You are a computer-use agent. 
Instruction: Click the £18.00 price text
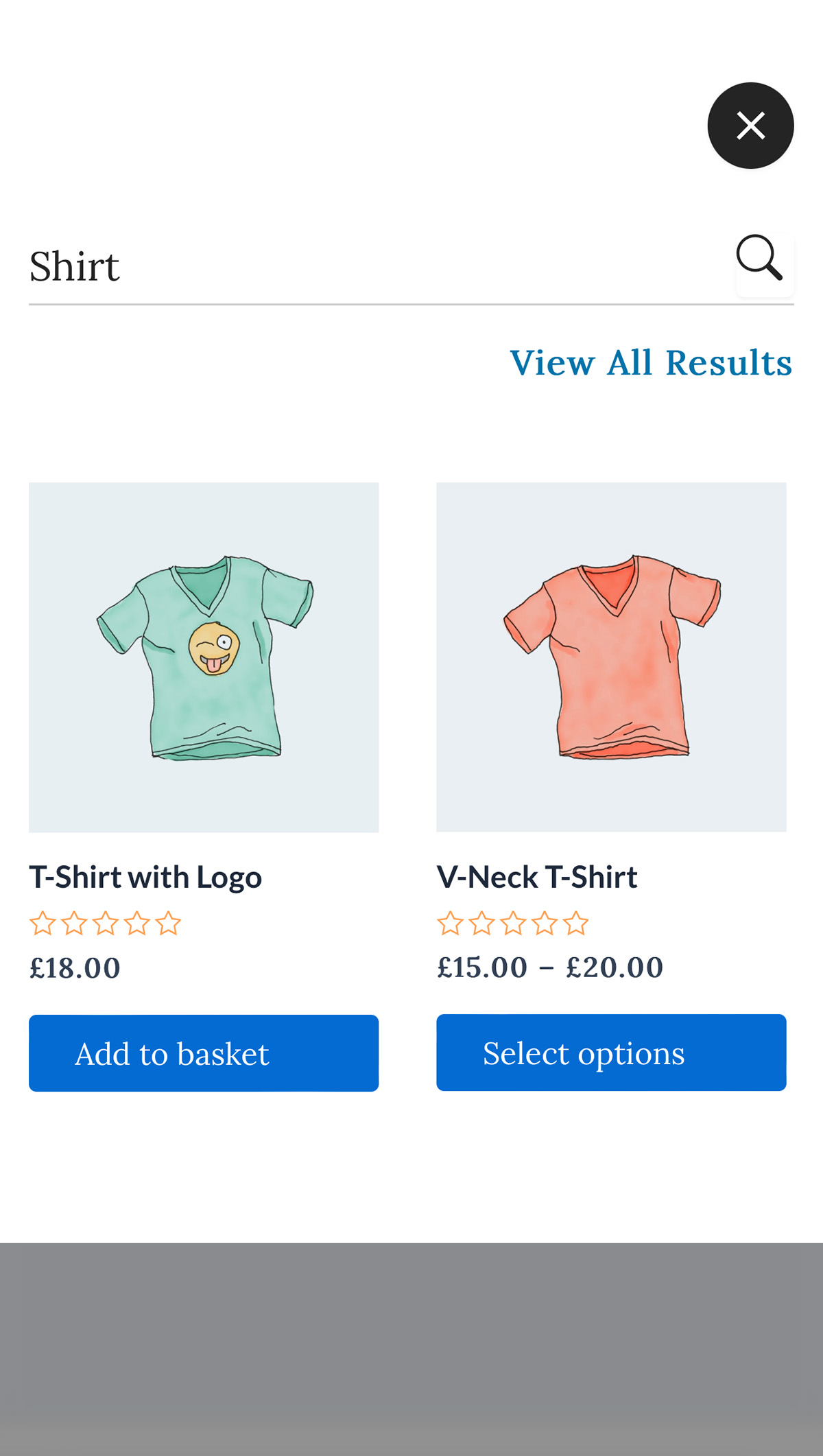click(x=75, y=967)
